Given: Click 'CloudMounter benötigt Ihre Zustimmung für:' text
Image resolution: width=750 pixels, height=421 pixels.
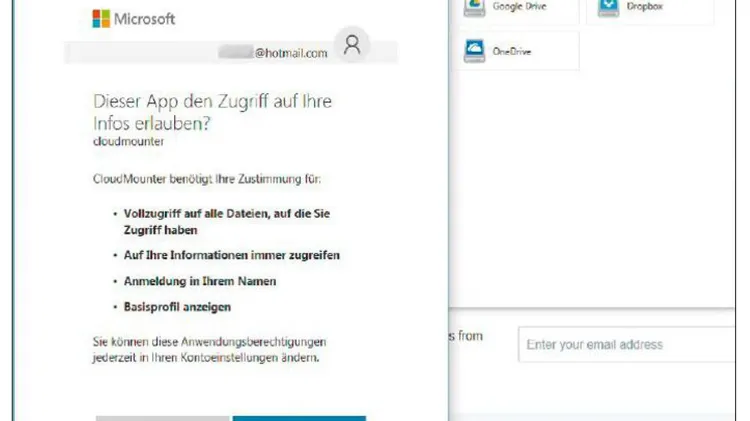Looking at the screenshot, I should pos(207,179).
